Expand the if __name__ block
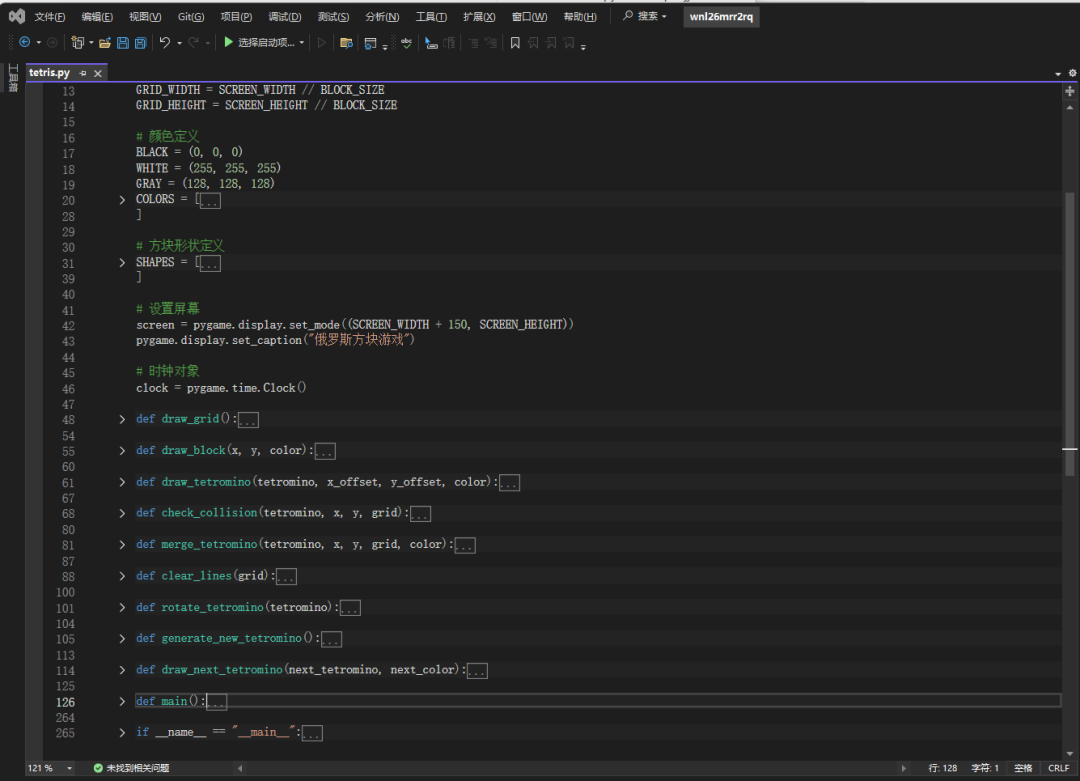Screen dimensions: 1080x781 122,733
